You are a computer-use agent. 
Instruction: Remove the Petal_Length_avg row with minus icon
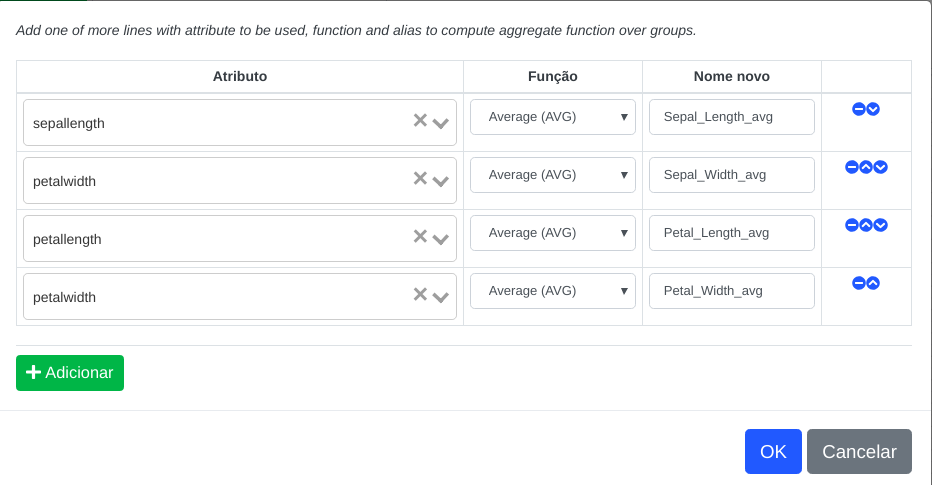(852, 225)
